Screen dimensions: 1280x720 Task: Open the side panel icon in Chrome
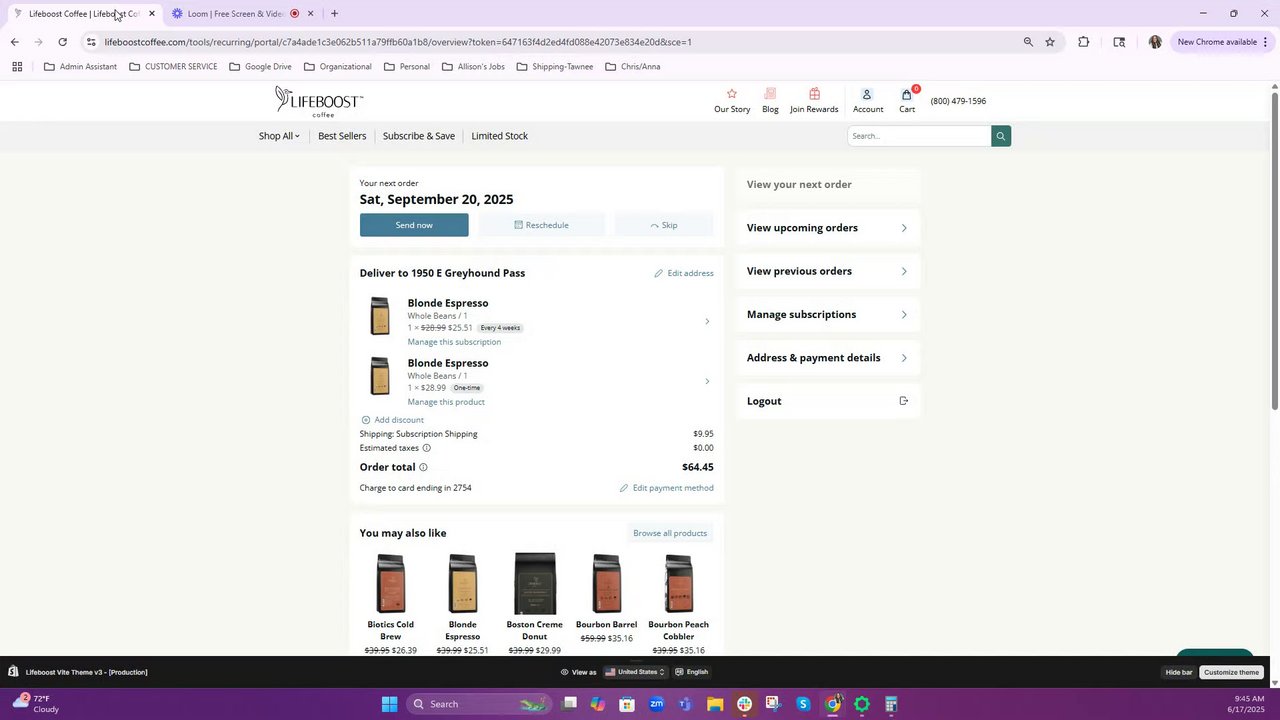[x=1119, y=42]
